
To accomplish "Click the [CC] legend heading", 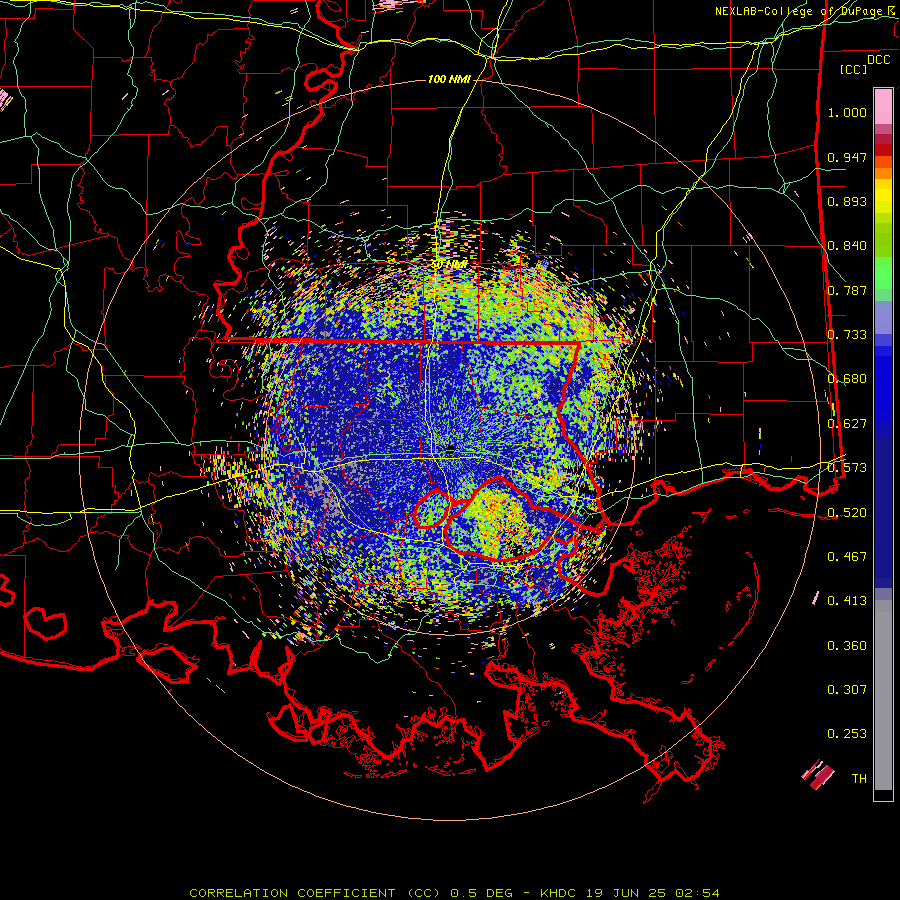I will 854,69.
